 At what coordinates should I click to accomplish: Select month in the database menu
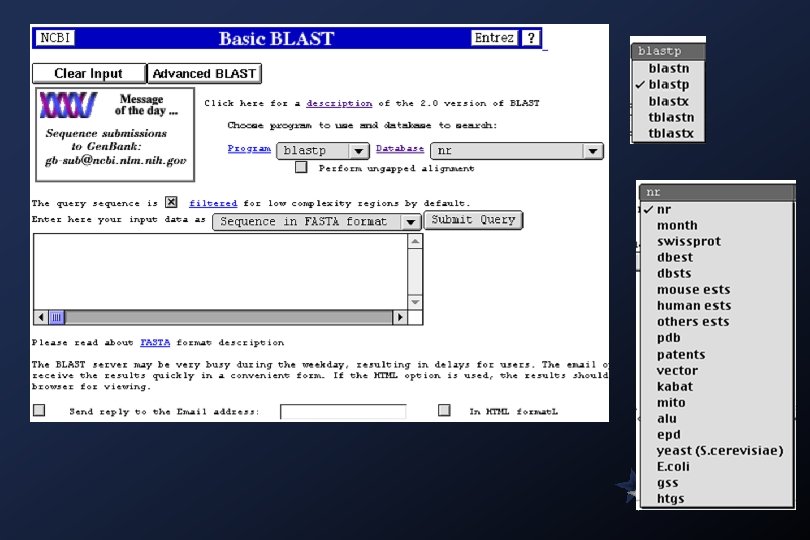(x=716, y=225)
